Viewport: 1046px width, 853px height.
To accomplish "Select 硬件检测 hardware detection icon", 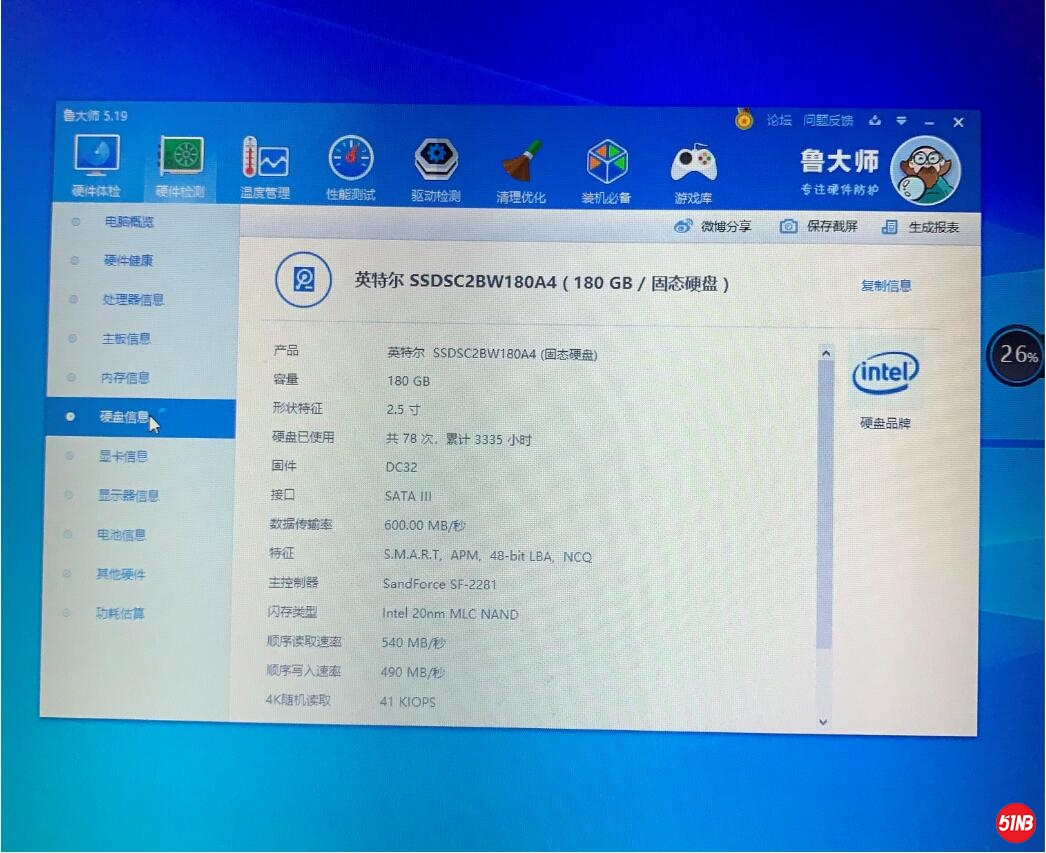I will tap(180, 167).
